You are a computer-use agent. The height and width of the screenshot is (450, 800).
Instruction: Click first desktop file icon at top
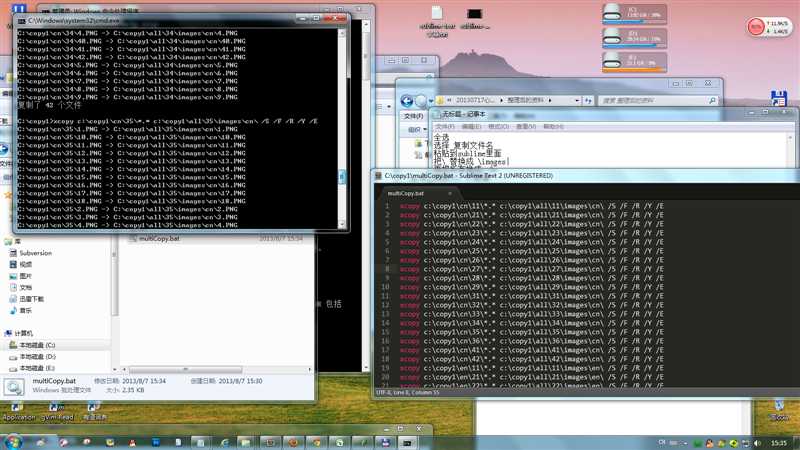[437, 21]
